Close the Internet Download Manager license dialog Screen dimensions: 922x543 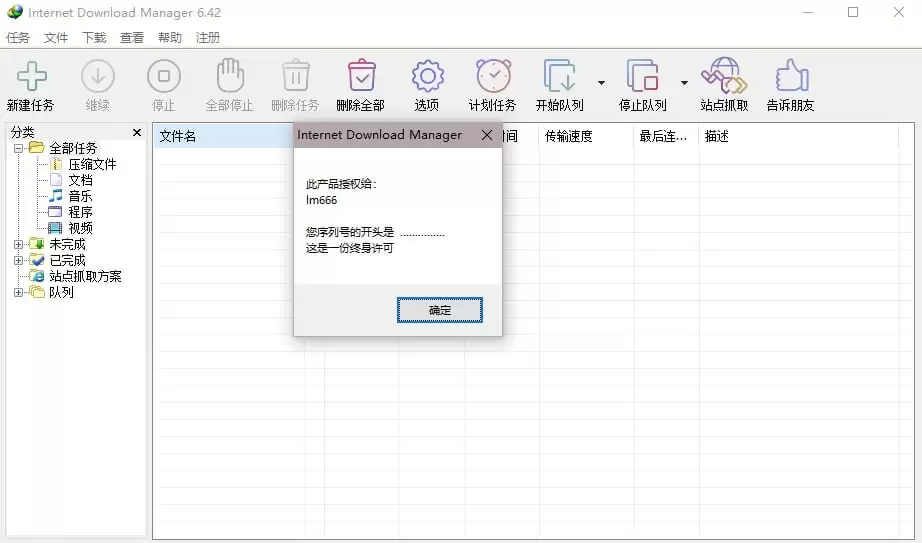pyautogui.click(x=487, y=135)
